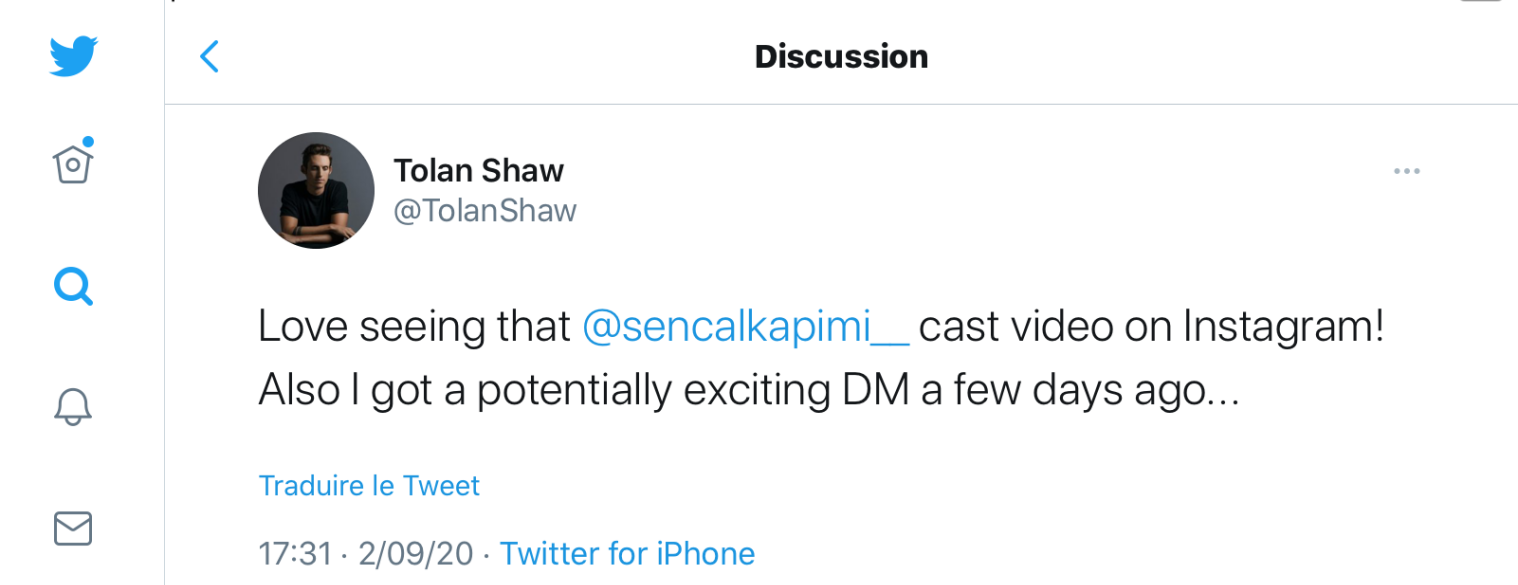
Task: Click the "Love seeing that" tweet text
Action: coord(414,327)
